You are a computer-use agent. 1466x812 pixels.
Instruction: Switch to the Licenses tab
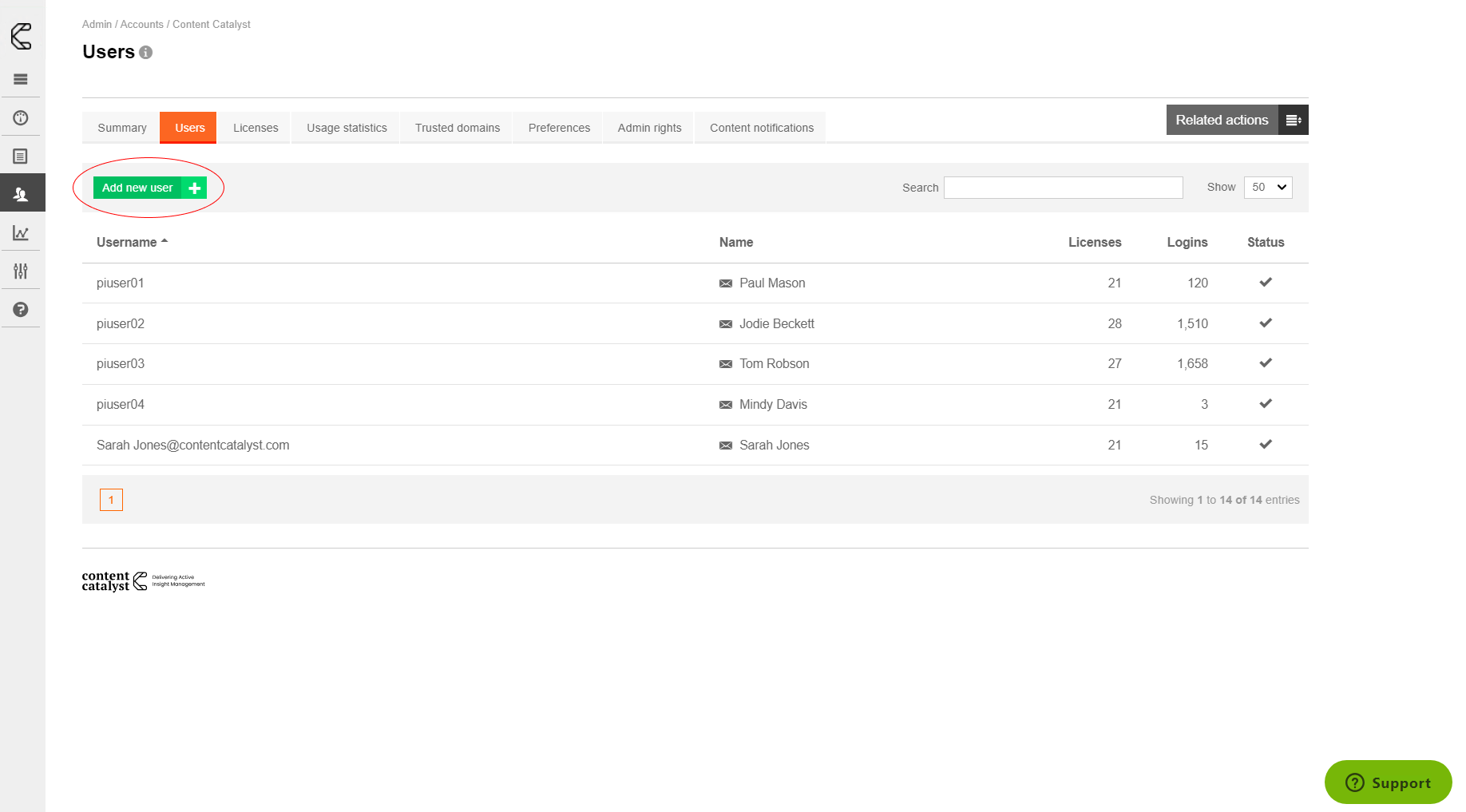pos(256,128)
